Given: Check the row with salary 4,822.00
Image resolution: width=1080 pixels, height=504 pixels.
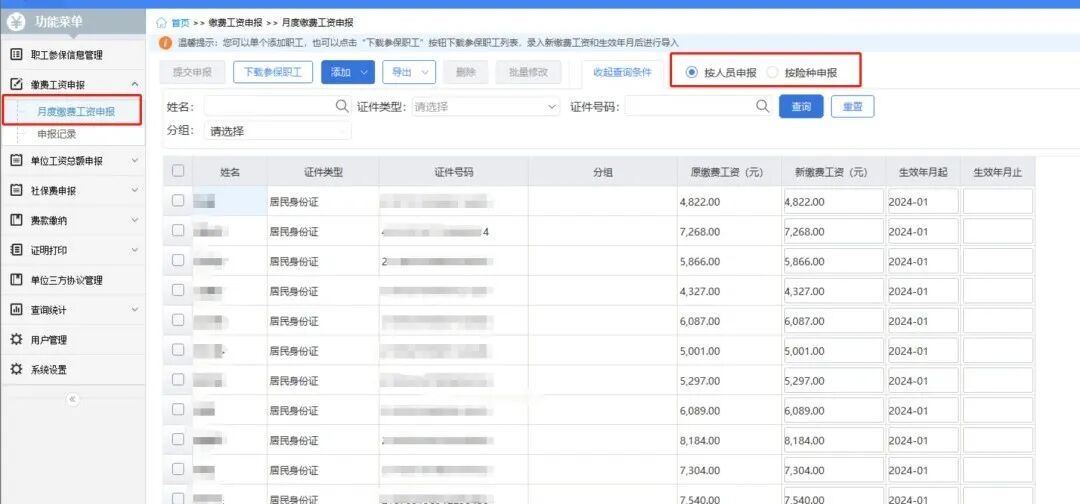Looking at the screenshot, I should click(178, 200).
